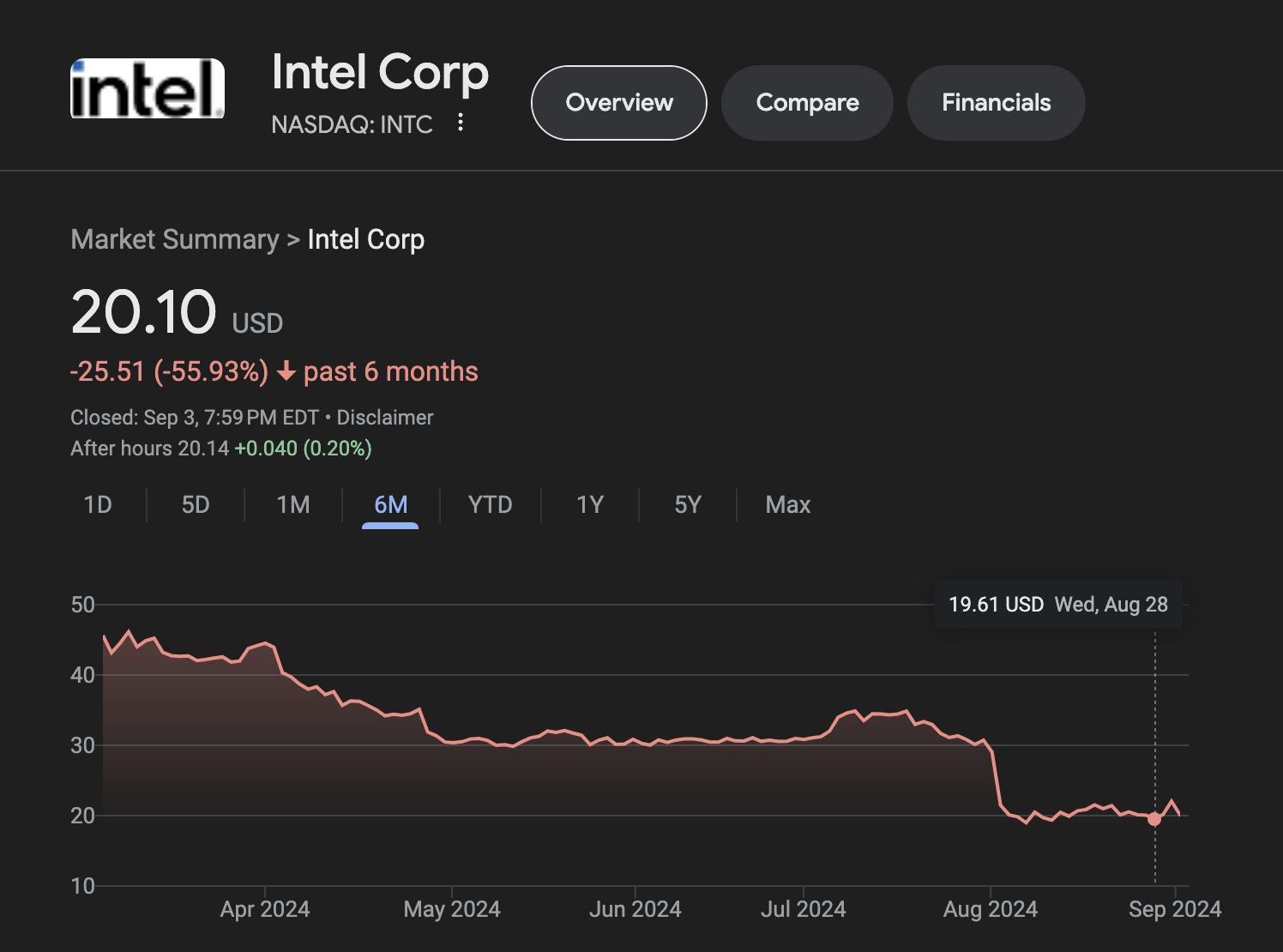Click the Jul 2024 axis label

coord(804,909)
